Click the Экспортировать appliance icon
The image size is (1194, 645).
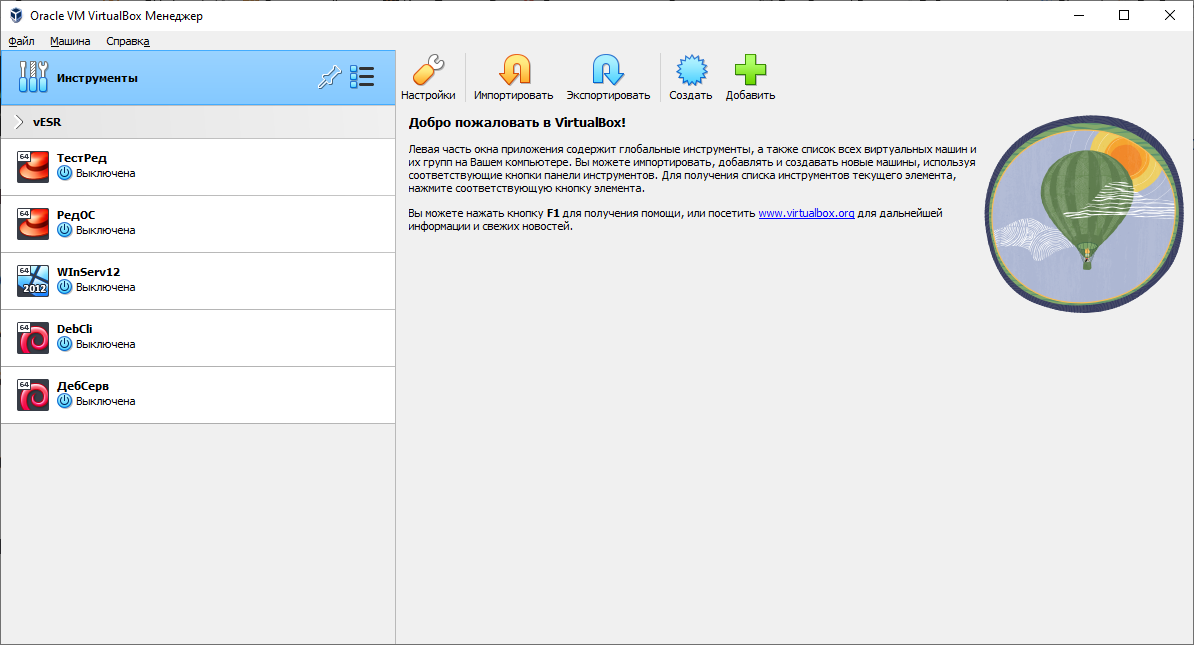coord(608,70)
